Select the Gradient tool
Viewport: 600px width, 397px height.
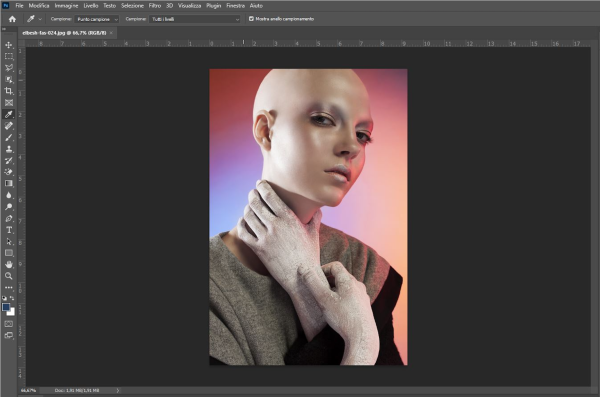pyautogui.click(x=8, y=183)
